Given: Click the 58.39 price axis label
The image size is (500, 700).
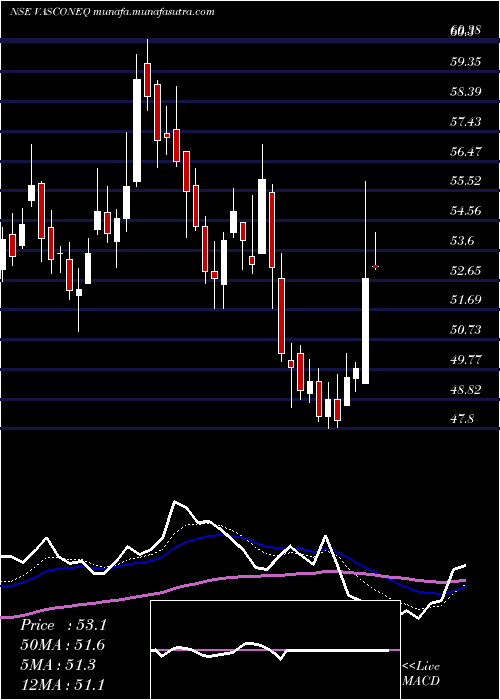Looking at the screenshot, I should (x=466, y=92).
